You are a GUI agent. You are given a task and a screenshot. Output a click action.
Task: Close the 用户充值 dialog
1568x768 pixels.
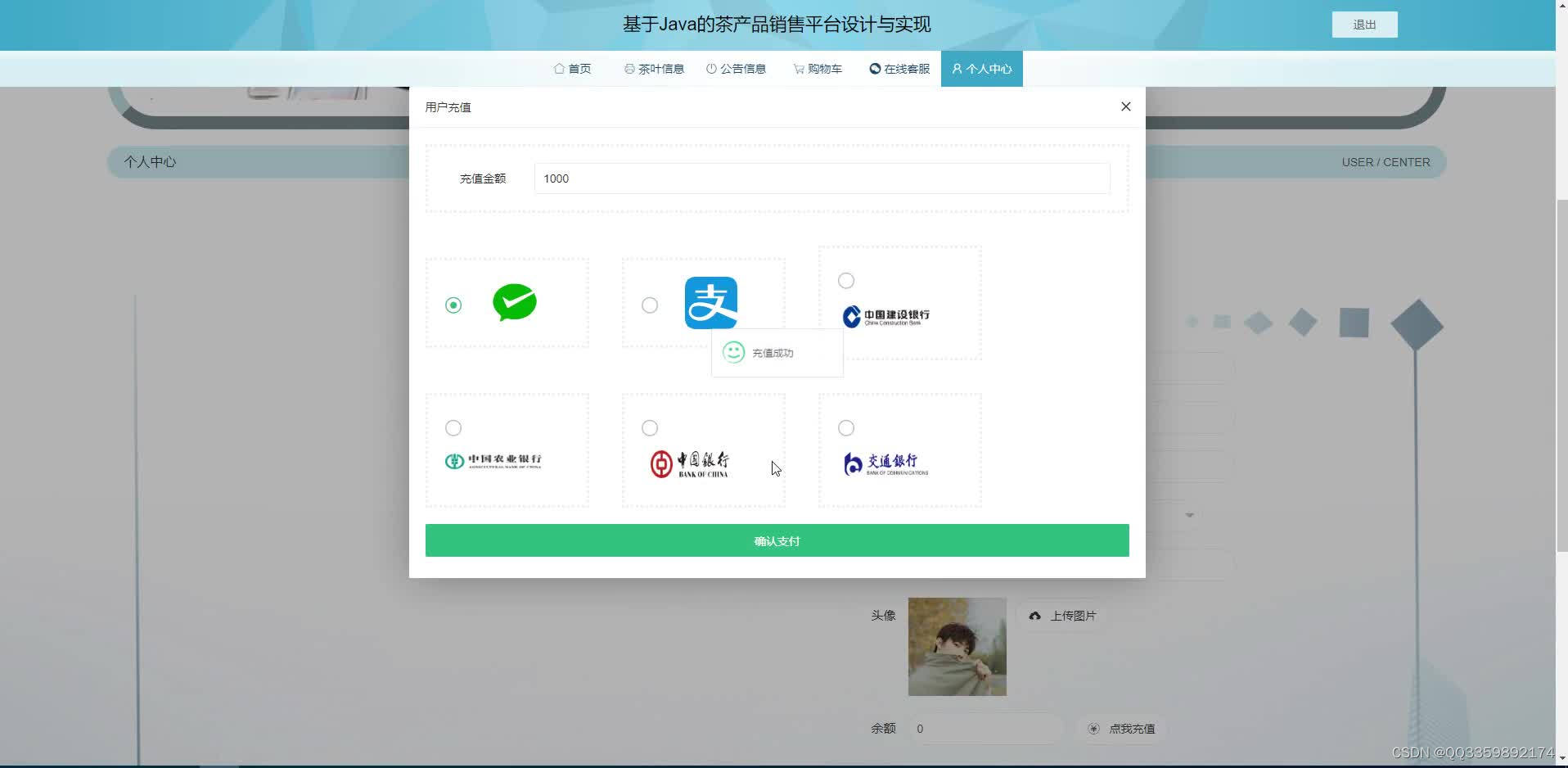(x=1126, y=106)
